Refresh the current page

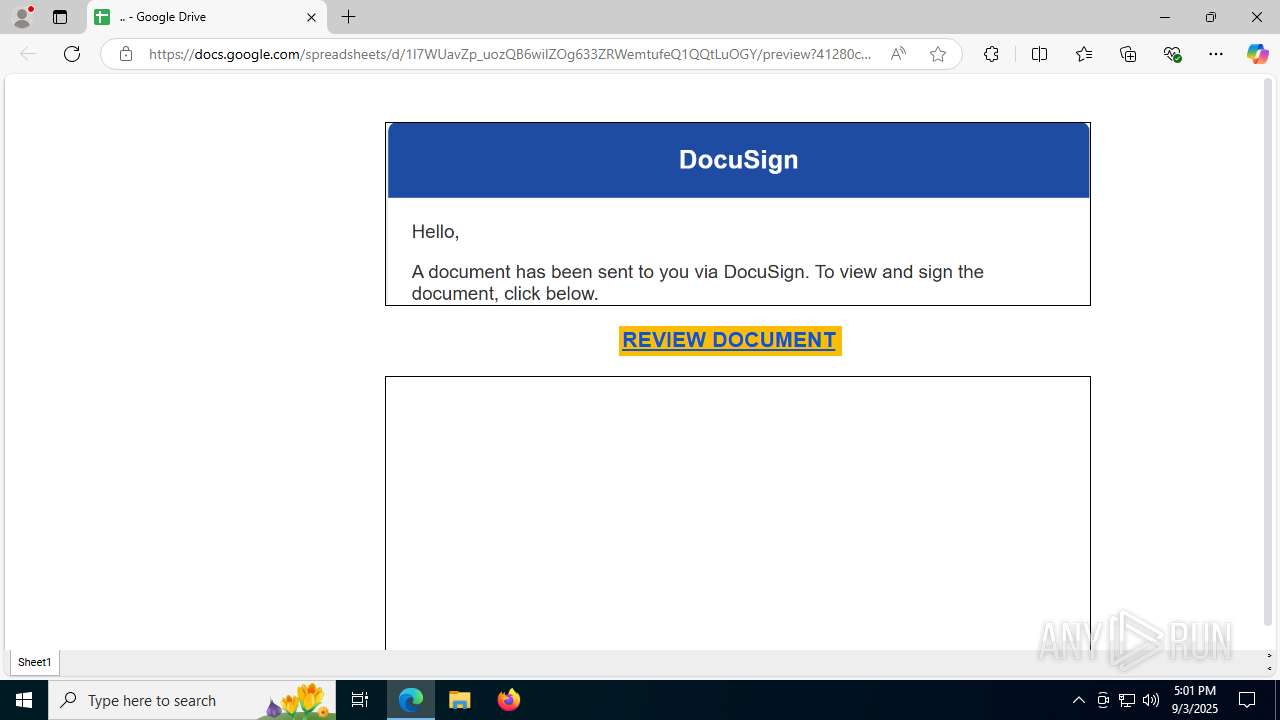(72, 54)
